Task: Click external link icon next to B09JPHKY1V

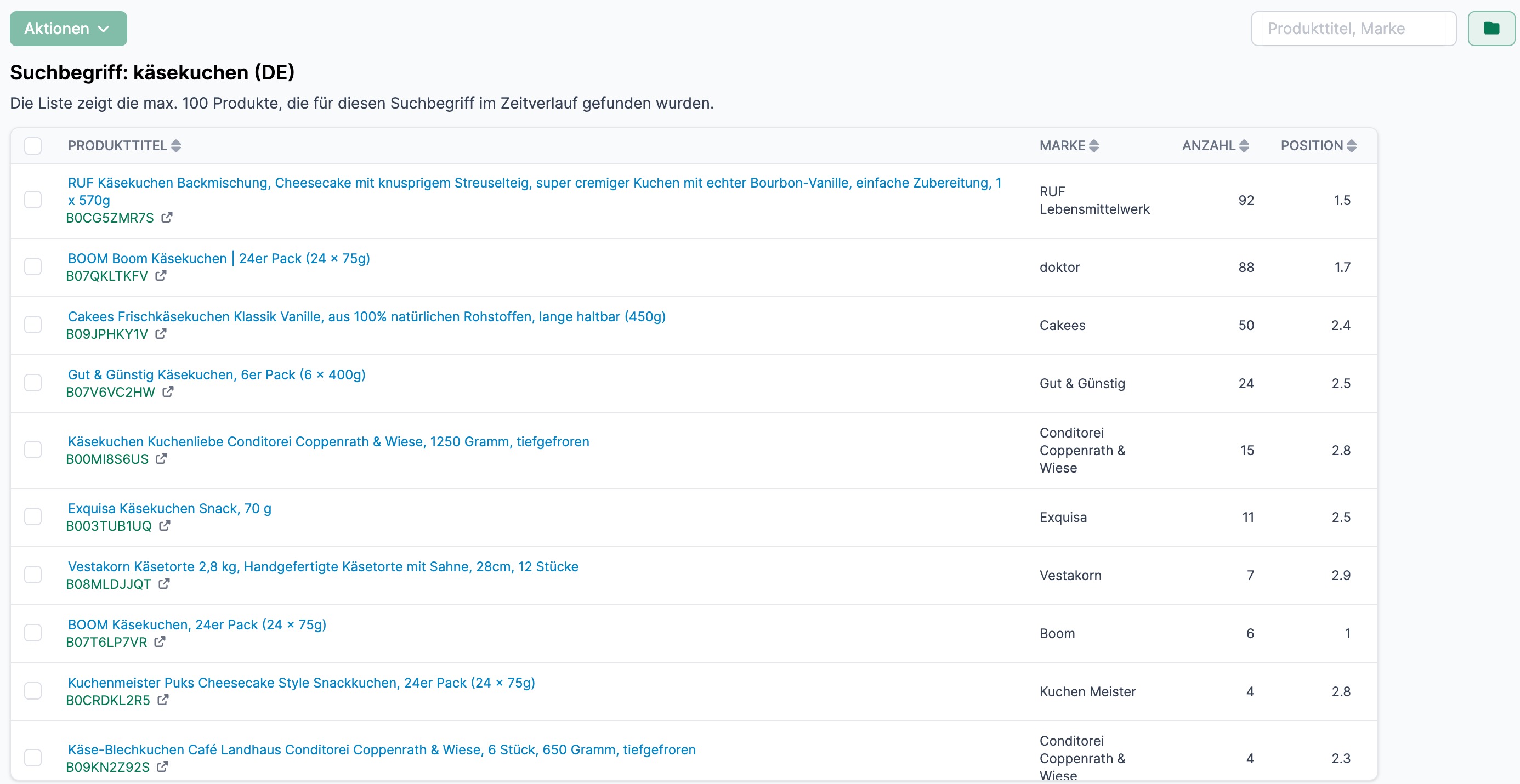Action: pos(161,333)
